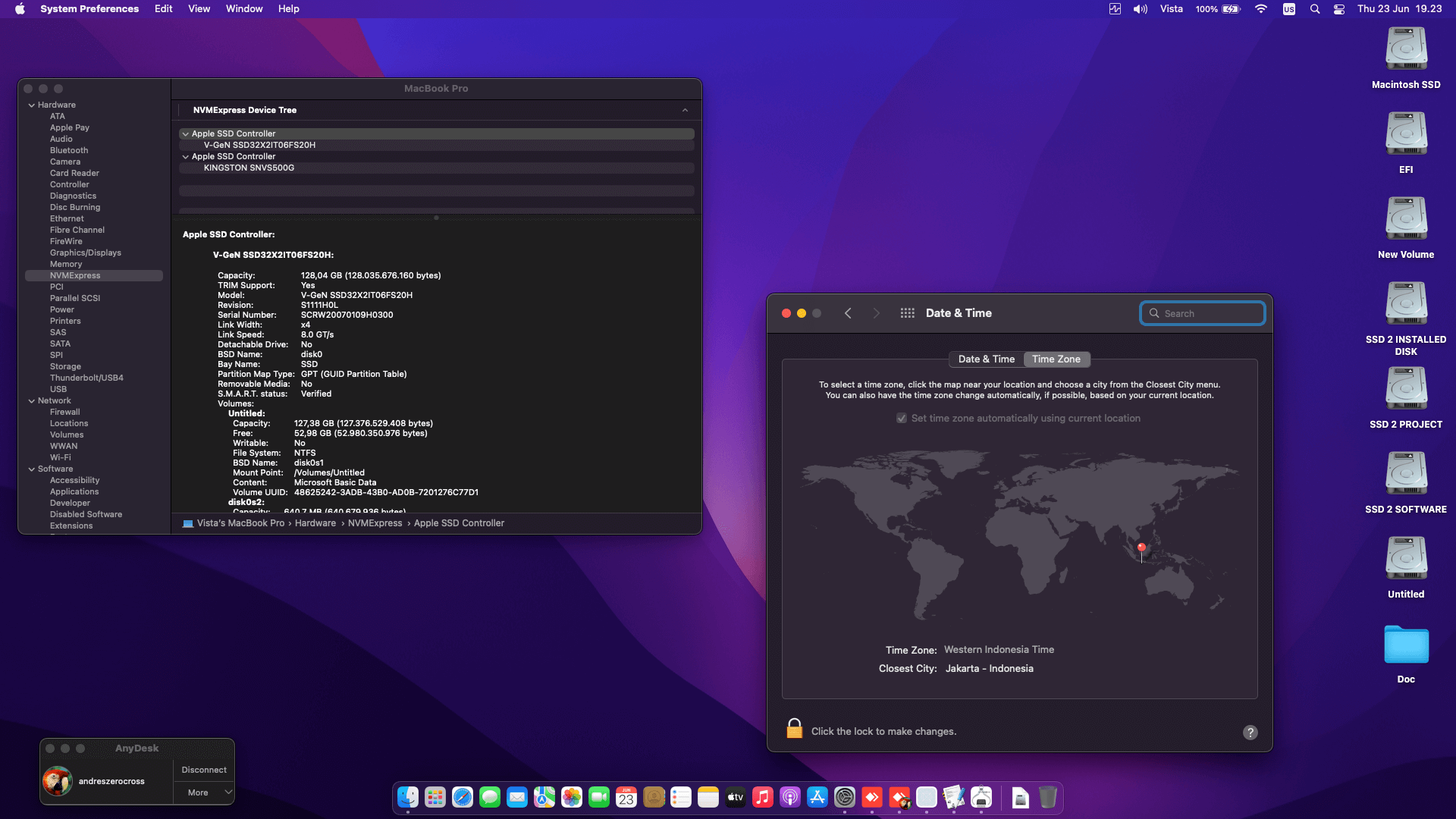Image resolution: width=1456 pixels, height=819 pixels.
Task: Open the Apple TV app in the Dock
Action: (736, 797)
